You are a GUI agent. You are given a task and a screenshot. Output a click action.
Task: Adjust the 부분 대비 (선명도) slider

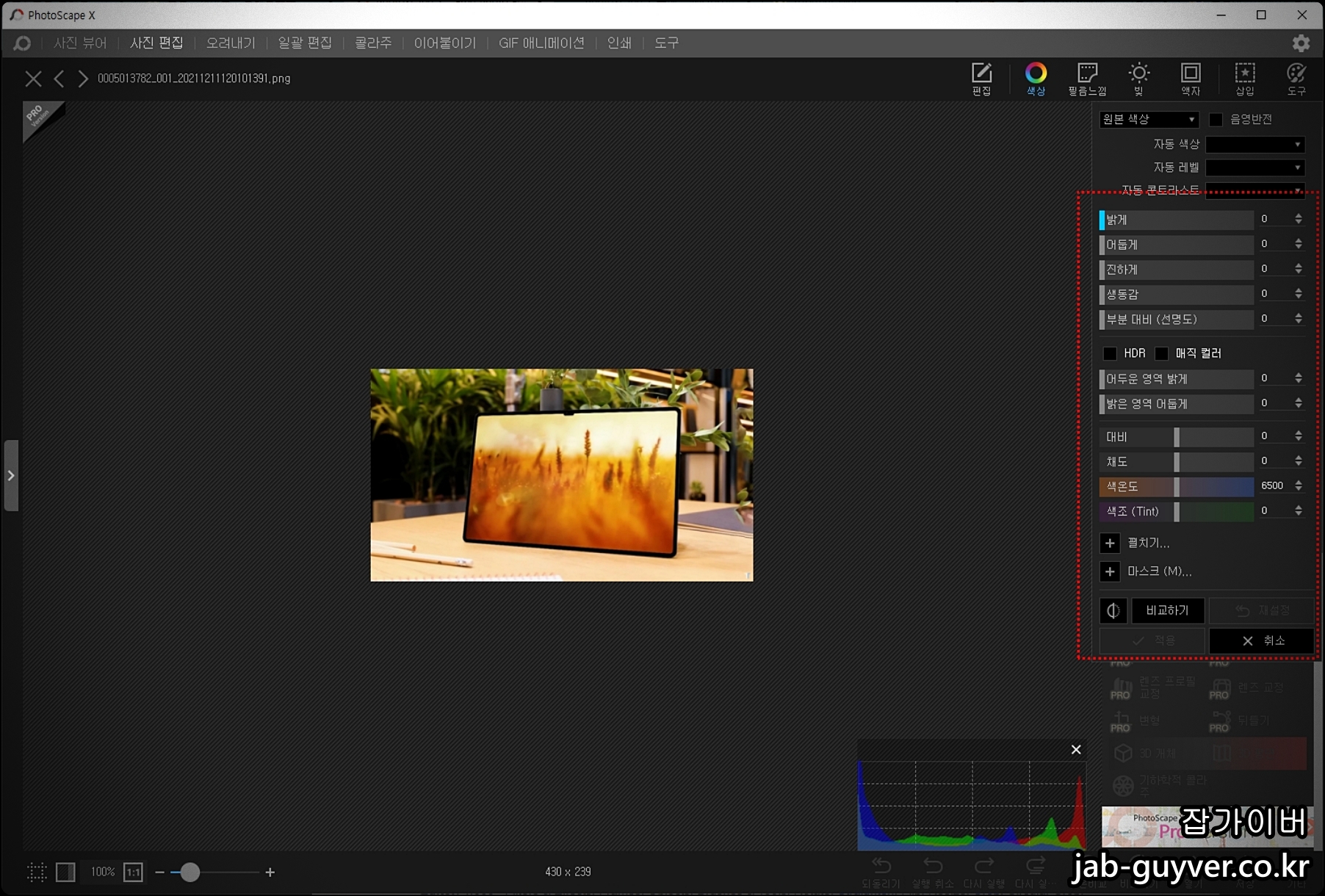click(1177, 319)
